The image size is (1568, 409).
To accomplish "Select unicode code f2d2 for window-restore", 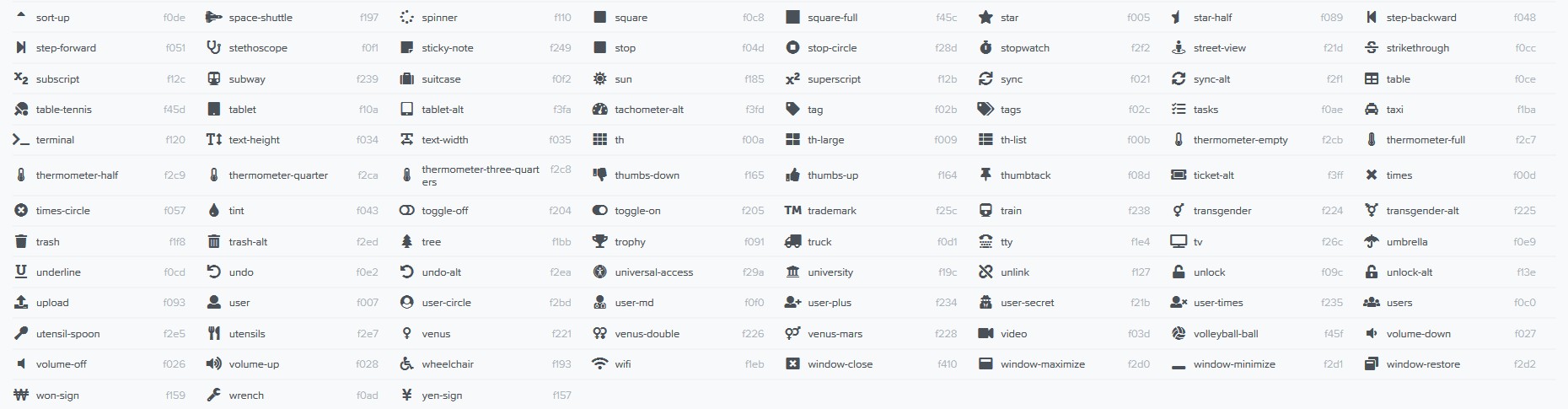I will point(1525,364).
